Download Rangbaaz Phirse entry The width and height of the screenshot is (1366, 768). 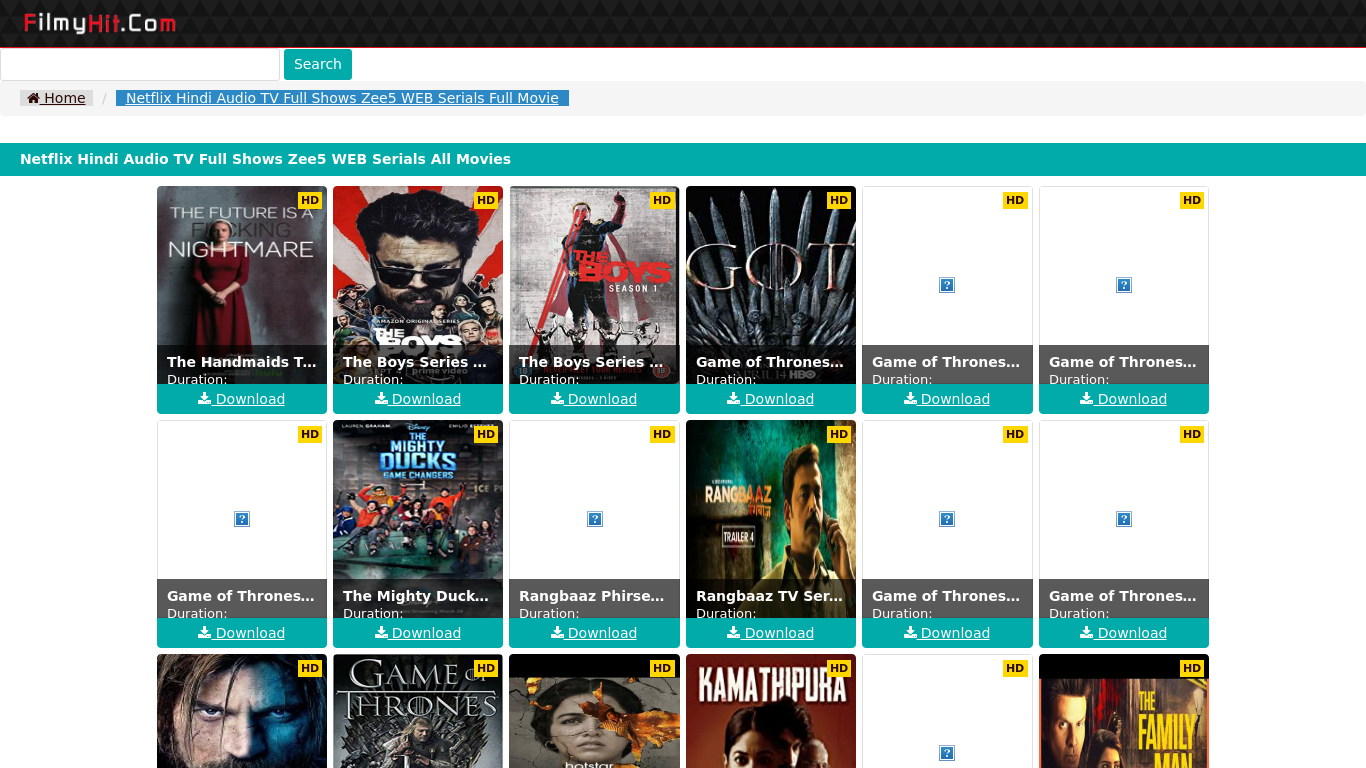[595, 633]
